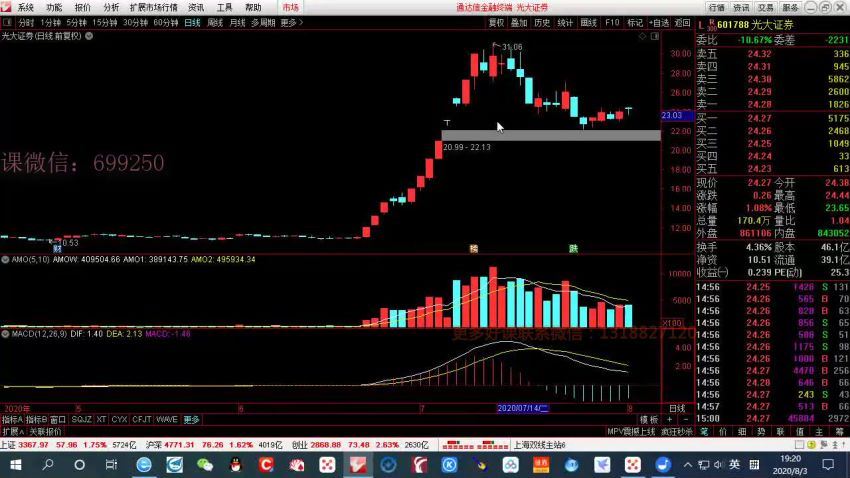The image size is (850, 478).
Task: Click the 财 marker below the chart
Action: 57,249
